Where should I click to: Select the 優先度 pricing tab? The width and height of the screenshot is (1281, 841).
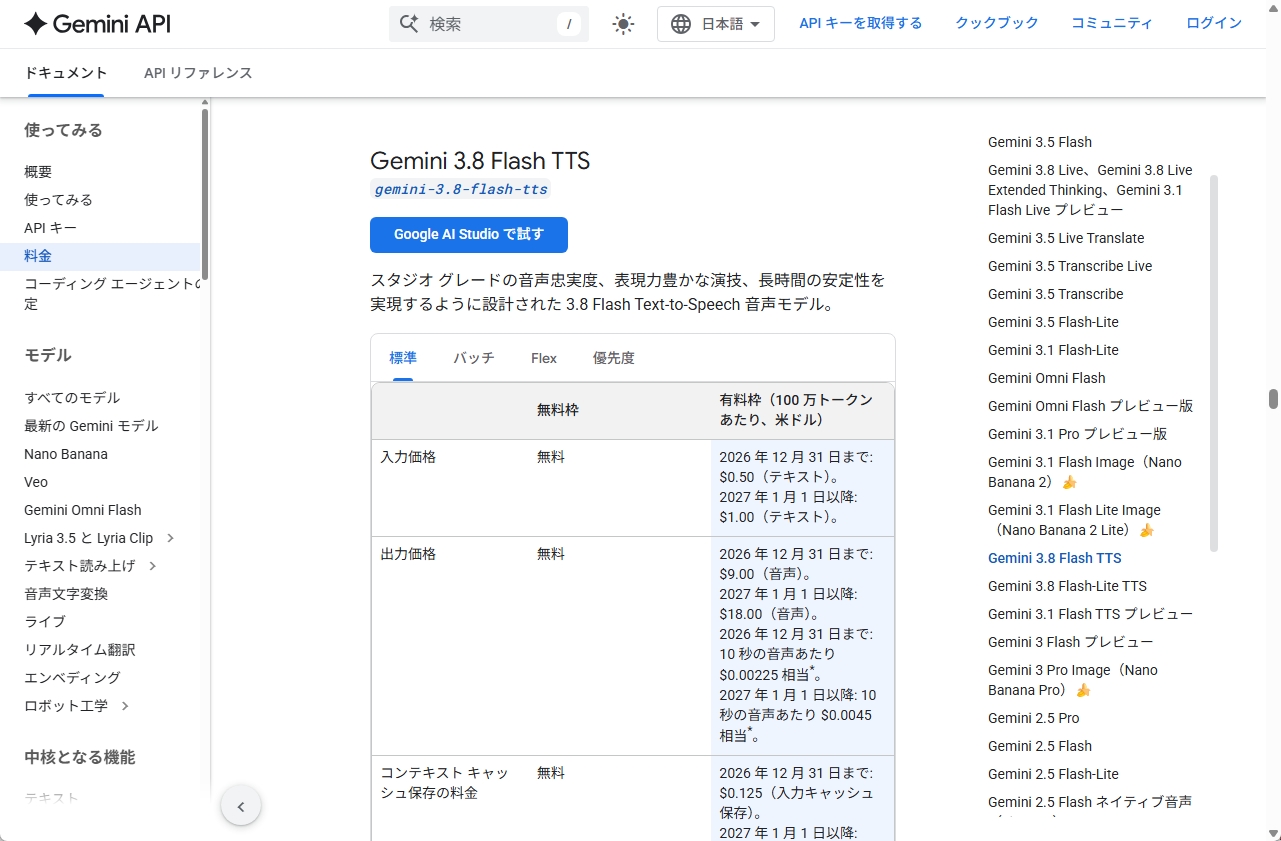pyautogui.click(x=614, y=358)
